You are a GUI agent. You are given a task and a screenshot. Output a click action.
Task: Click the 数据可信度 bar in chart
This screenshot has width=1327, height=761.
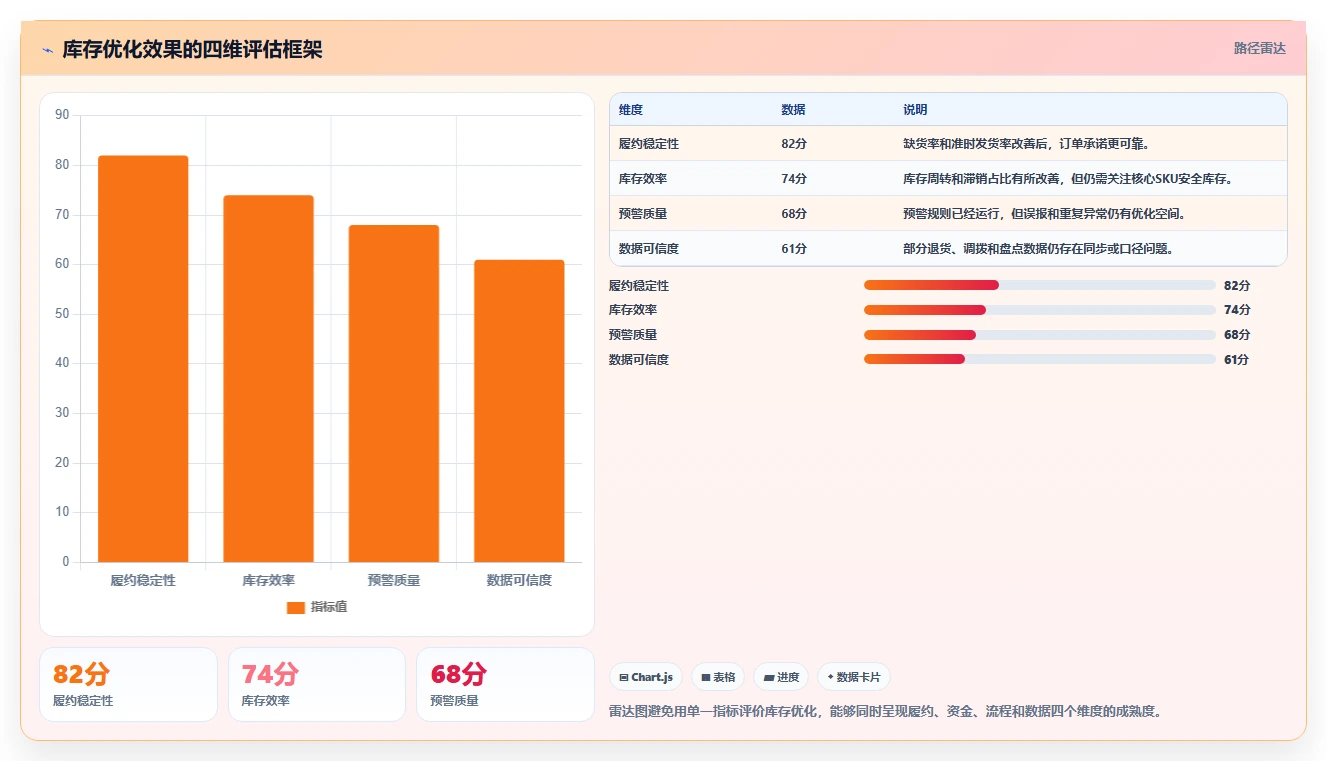[519, 411]
